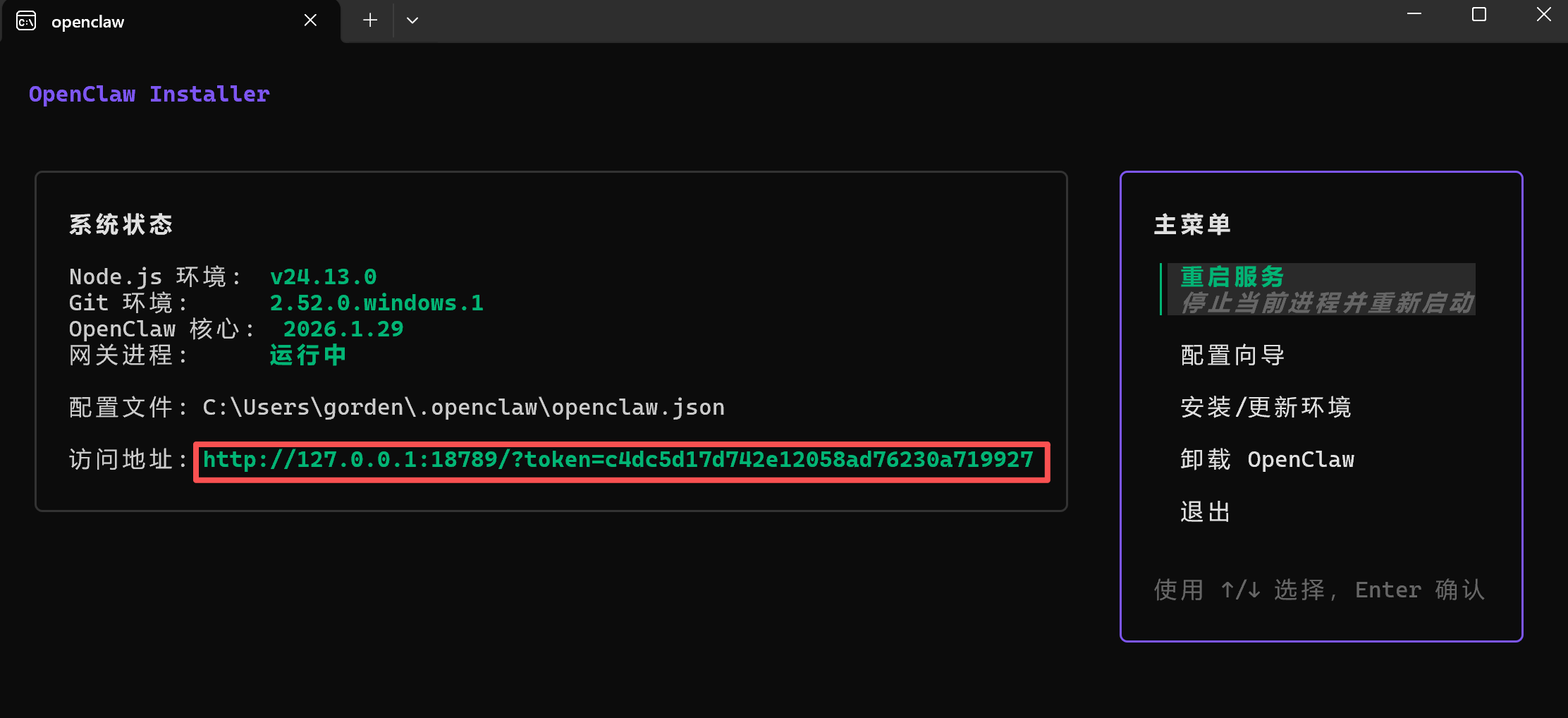The image size is (1568, 718).
Task: Open a new terminal tab with plus
Action: coord(370,20)
